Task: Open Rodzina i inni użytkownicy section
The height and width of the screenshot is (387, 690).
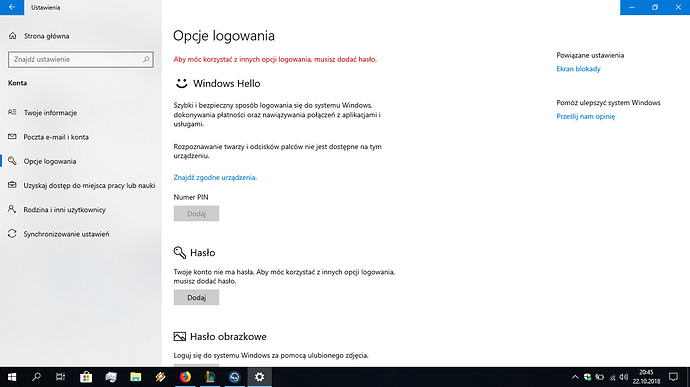Action: pos(81,210)
